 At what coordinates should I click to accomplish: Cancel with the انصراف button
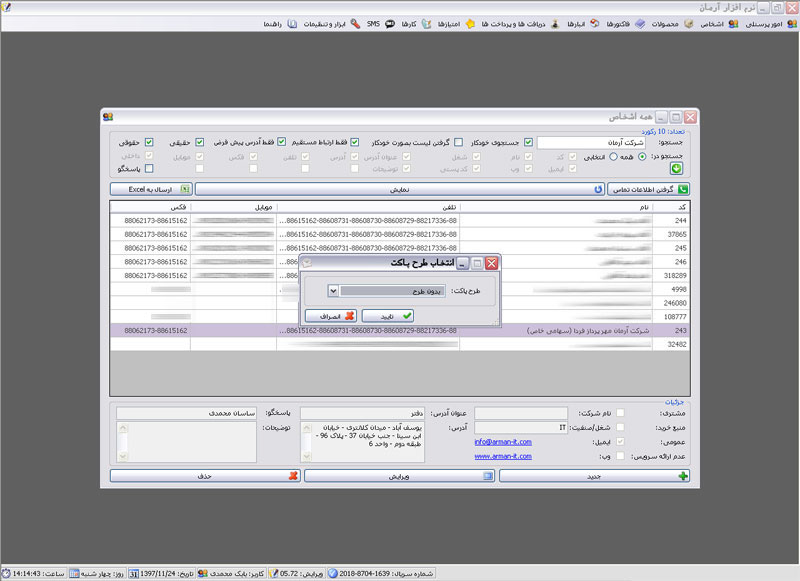[x=331, y=316]
